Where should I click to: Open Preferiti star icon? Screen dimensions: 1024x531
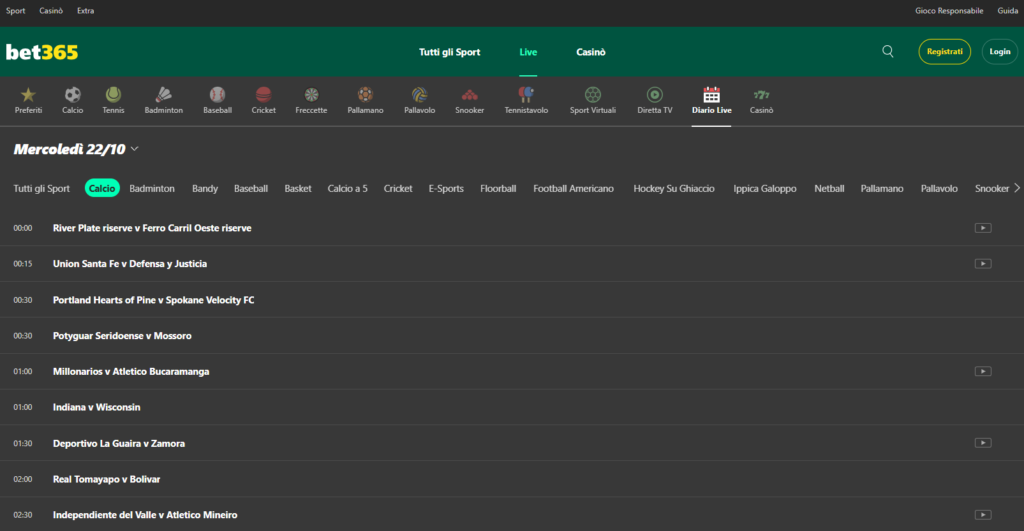point(28,95)
